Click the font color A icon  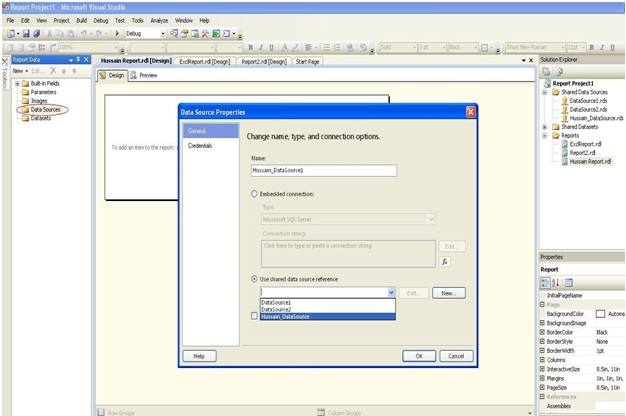284,48
